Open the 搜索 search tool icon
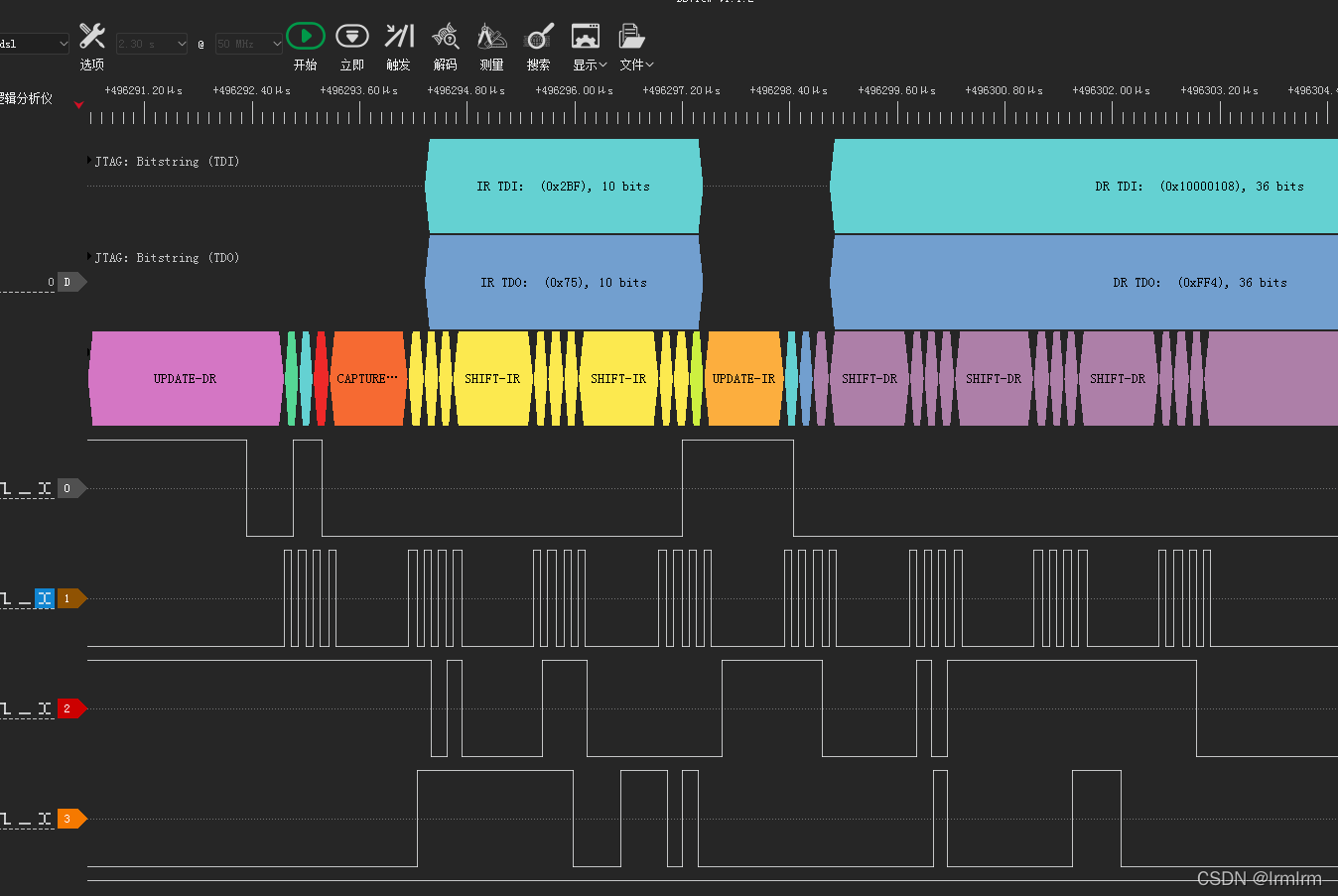Viewport: 1338px width, 896px height. coord(539,36)
